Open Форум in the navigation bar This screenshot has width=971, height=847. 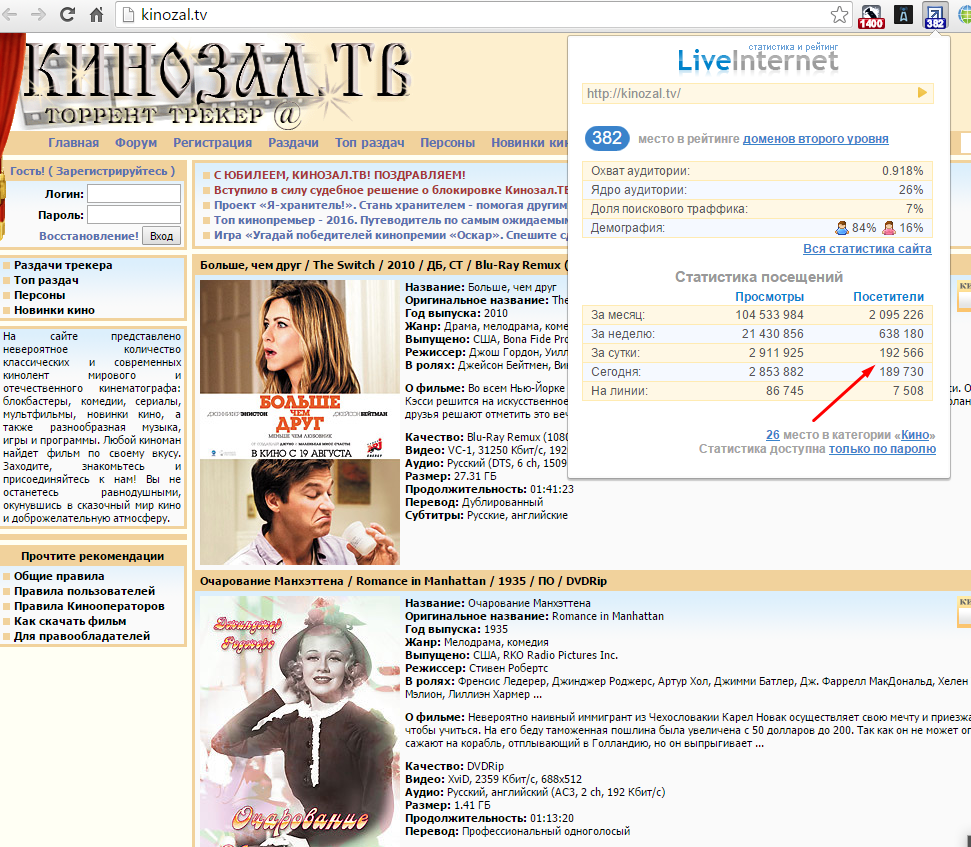pos(136,142)
